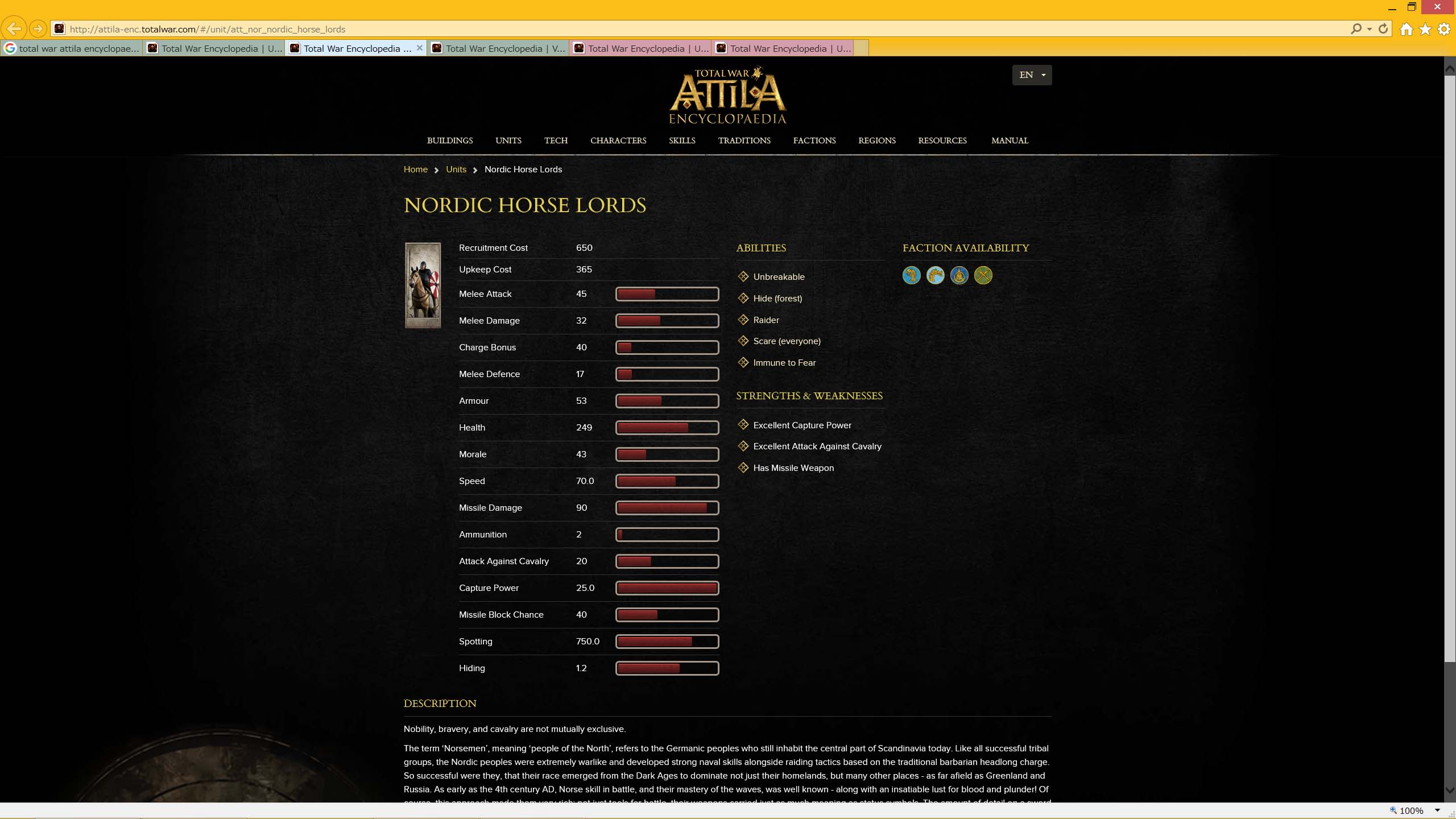Click the Hiding stat bar
Viewport: 1456px width, 819px height.
(667, 668)
